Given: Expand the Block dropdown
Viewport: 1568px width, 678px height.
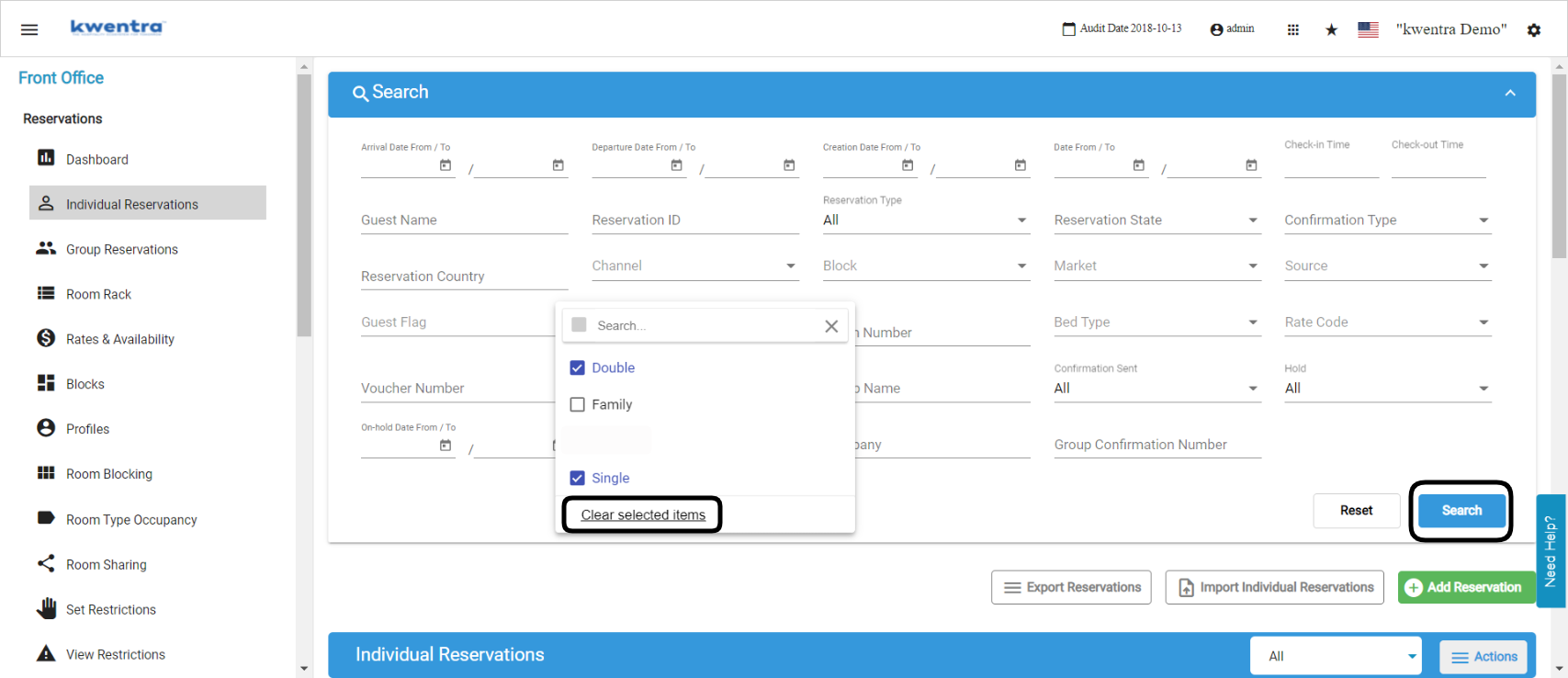Looking at the screenshot, I should [x=926, y=266].
